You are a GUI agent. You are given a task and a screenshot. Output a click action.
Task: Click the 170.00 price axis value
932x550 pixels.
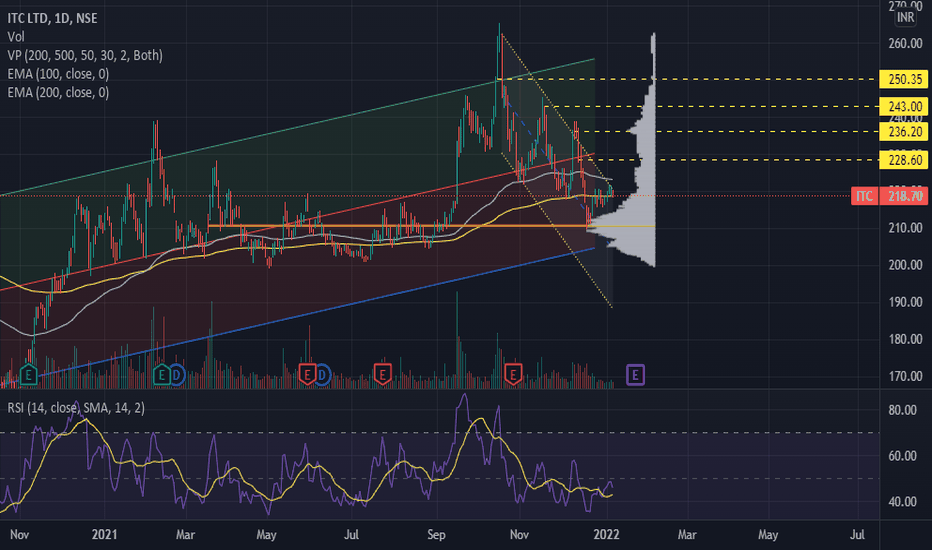[905, 376]
